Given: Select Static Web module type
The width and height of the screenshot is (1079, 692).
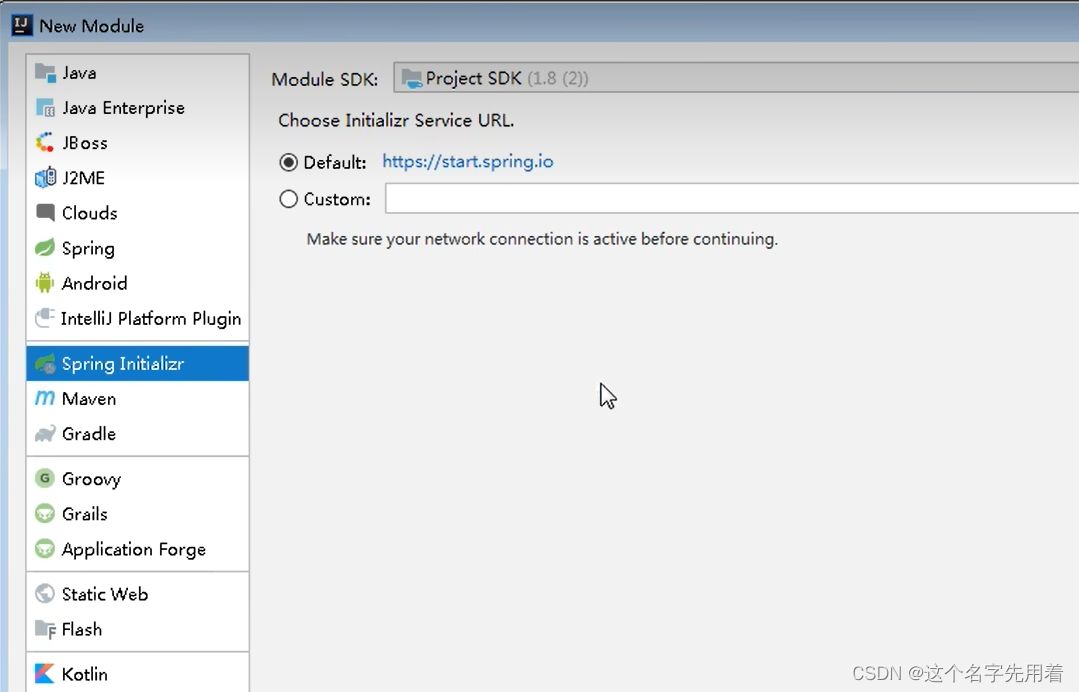Looking at the screenshot, I should click(104, 594).
